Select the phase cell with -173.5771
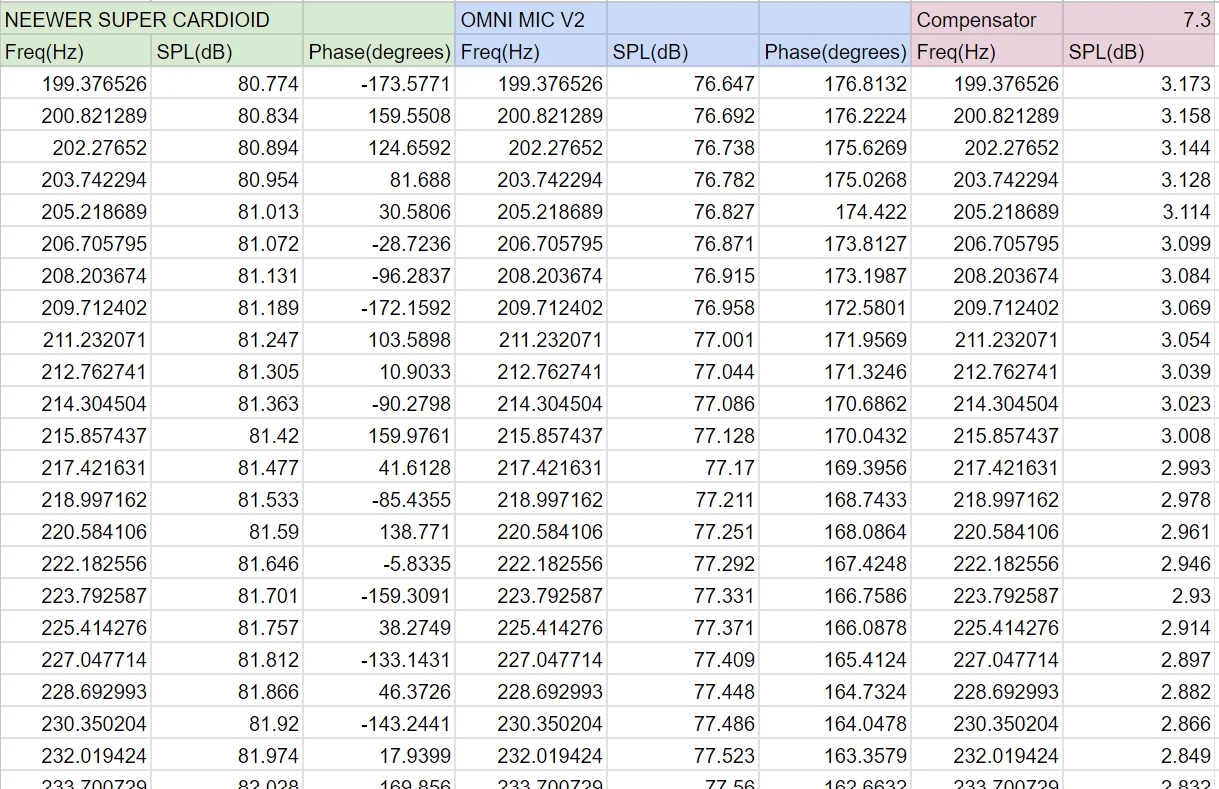This screenshot has height=789, width=1219. tap(379, 84)
